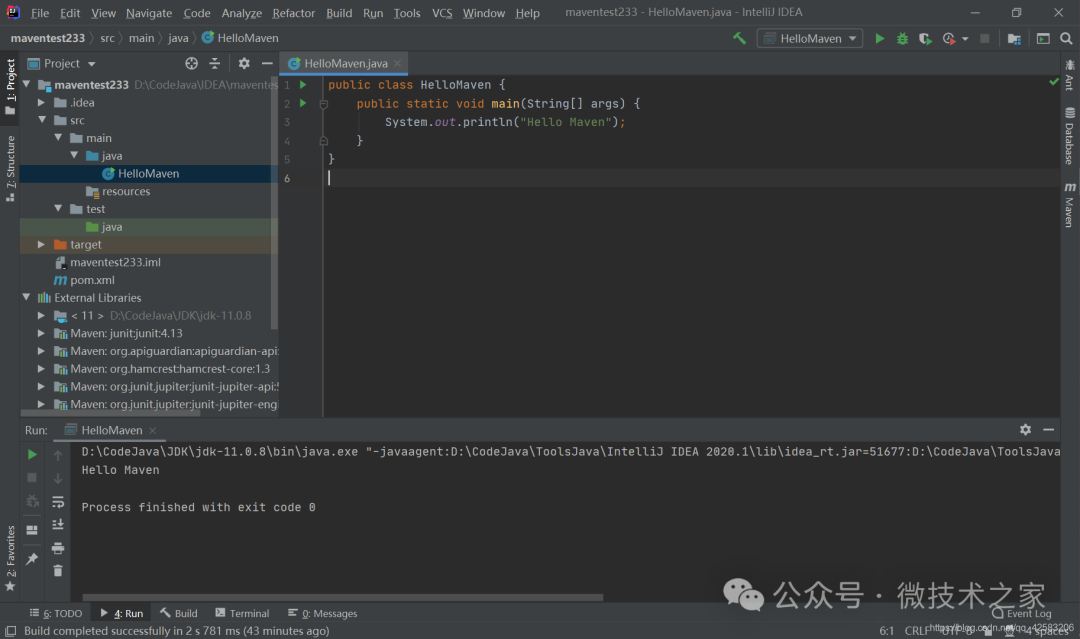The width and height of the screenshot is (1080, 639).
Task: Click the Run console horizontal scrollbar
Action: [x=342, y=597]
